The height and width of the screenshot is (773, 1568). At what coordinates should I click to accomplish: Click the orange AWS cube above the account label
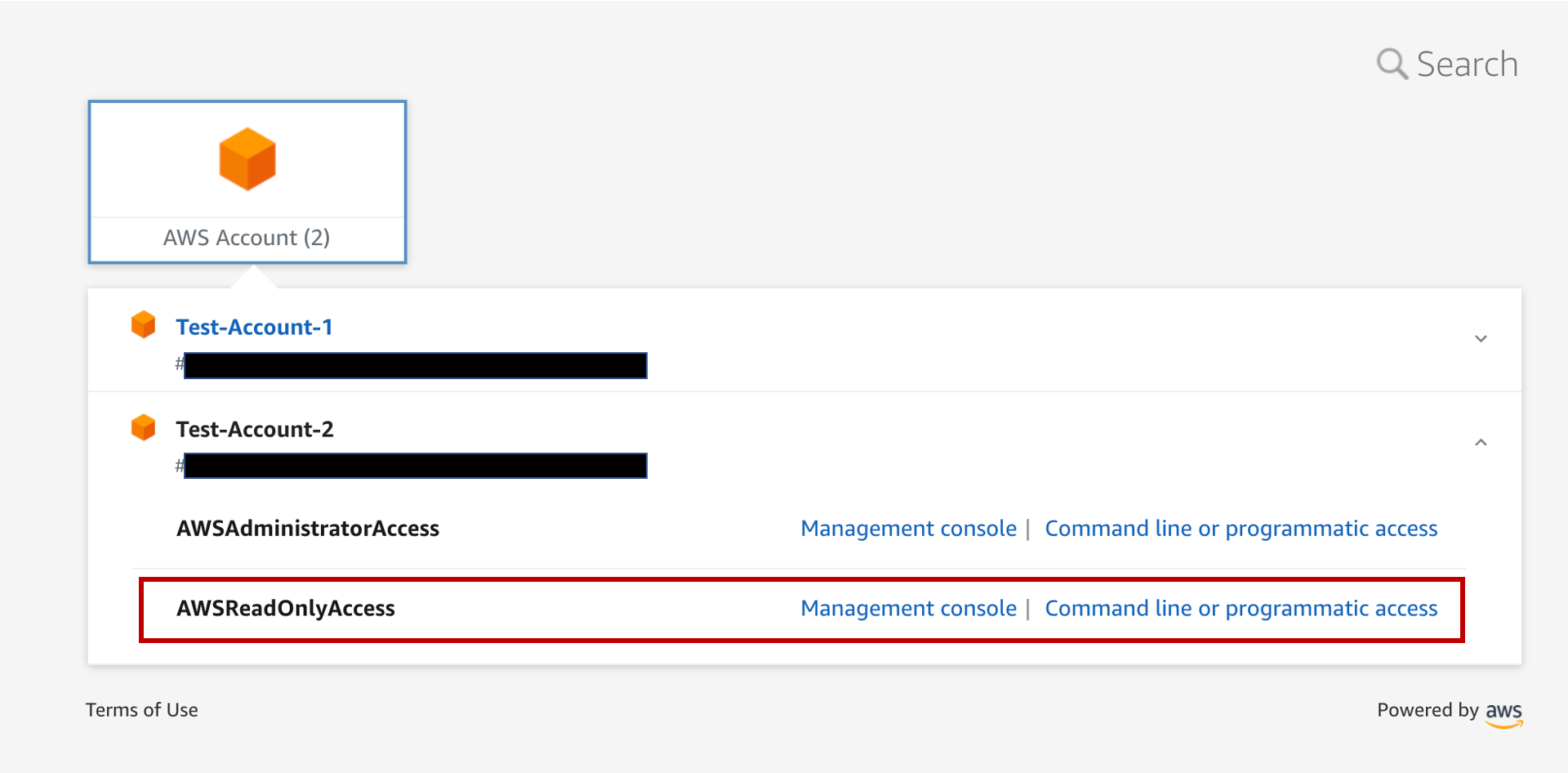[247, 159]
